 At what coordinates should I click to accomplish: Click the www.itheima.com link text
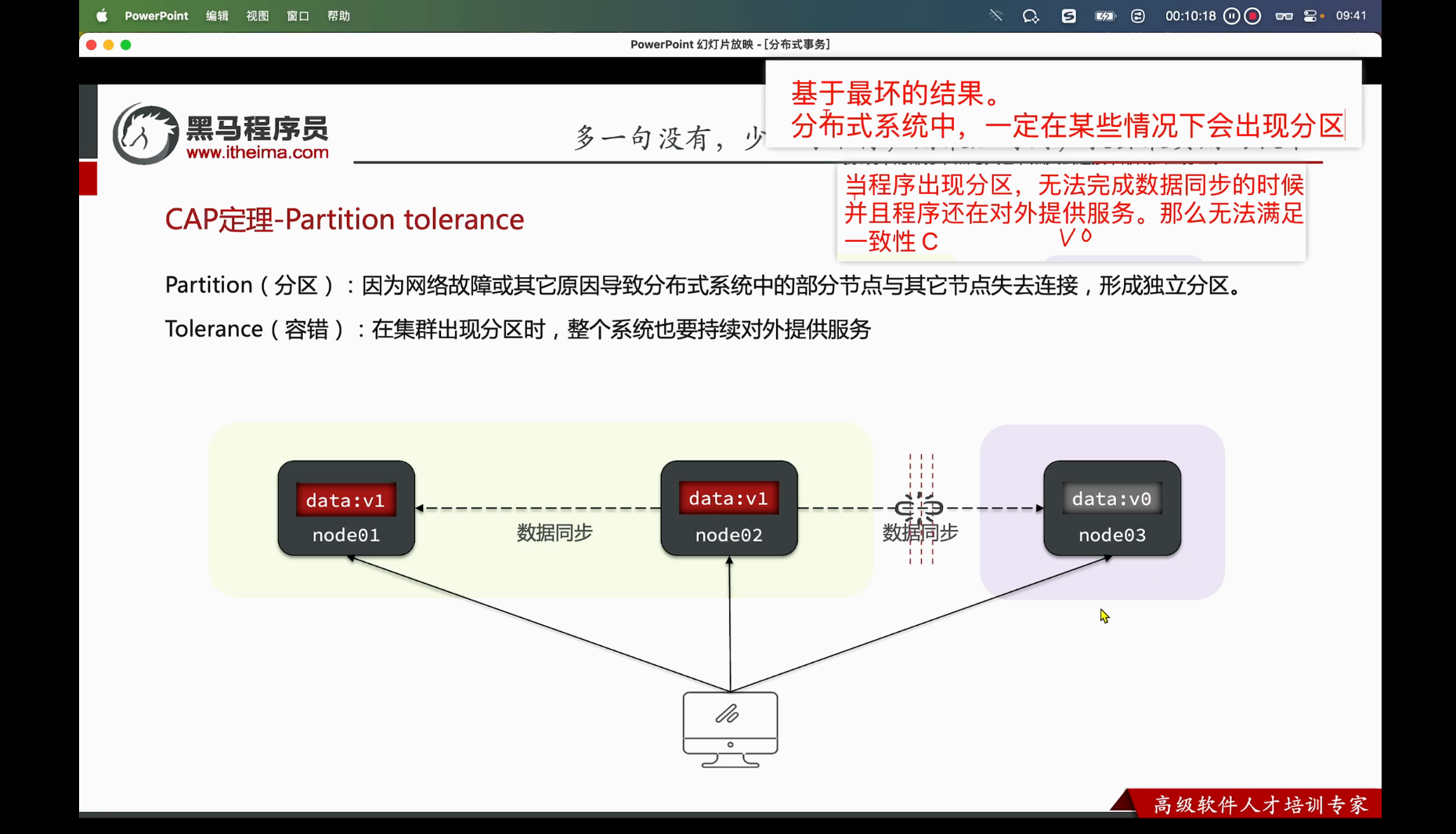click(257, 153)
